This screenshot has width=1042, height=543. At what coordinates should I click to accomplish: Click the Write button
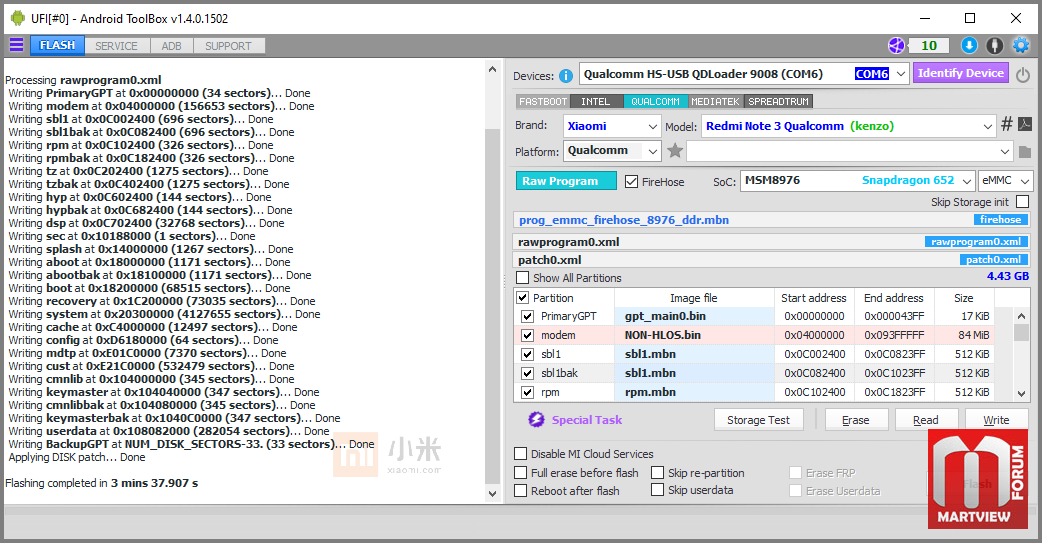[x=996, y=419]
